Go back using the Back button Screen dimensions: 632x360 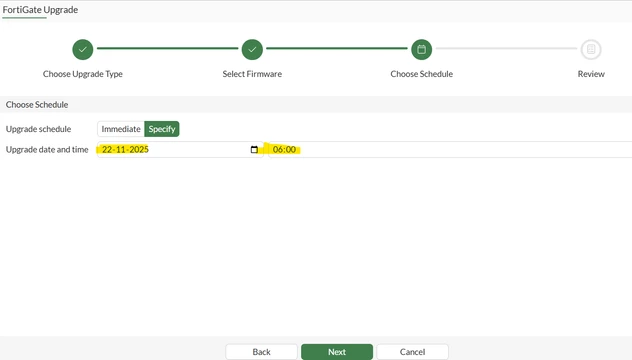(x=261, y=352)
